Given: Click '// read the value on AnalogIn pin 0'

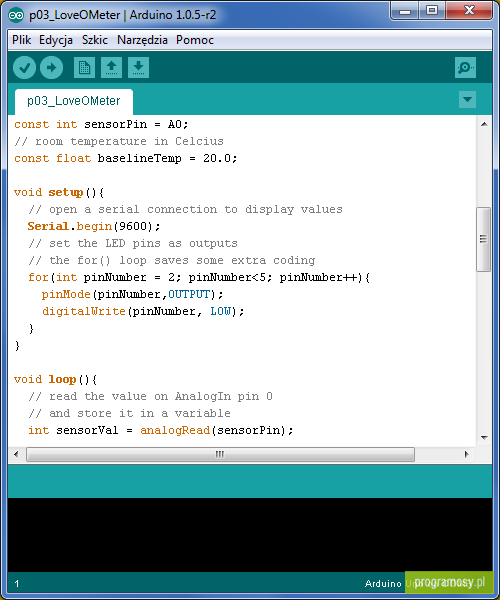Looking at the screenshot, I should click(151, 396).
